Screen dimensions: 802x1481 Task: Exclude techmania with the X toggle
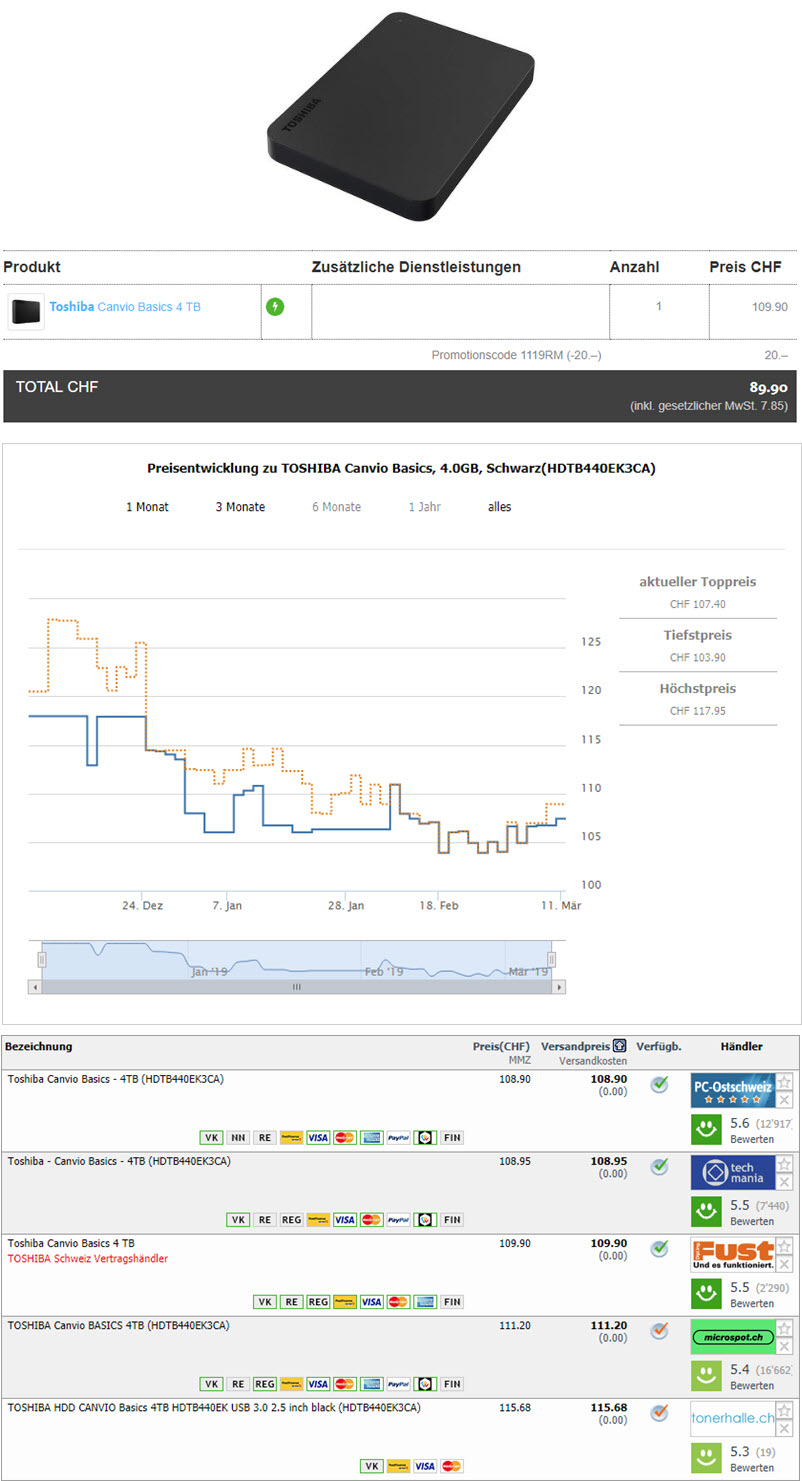tap(785, 1183)
